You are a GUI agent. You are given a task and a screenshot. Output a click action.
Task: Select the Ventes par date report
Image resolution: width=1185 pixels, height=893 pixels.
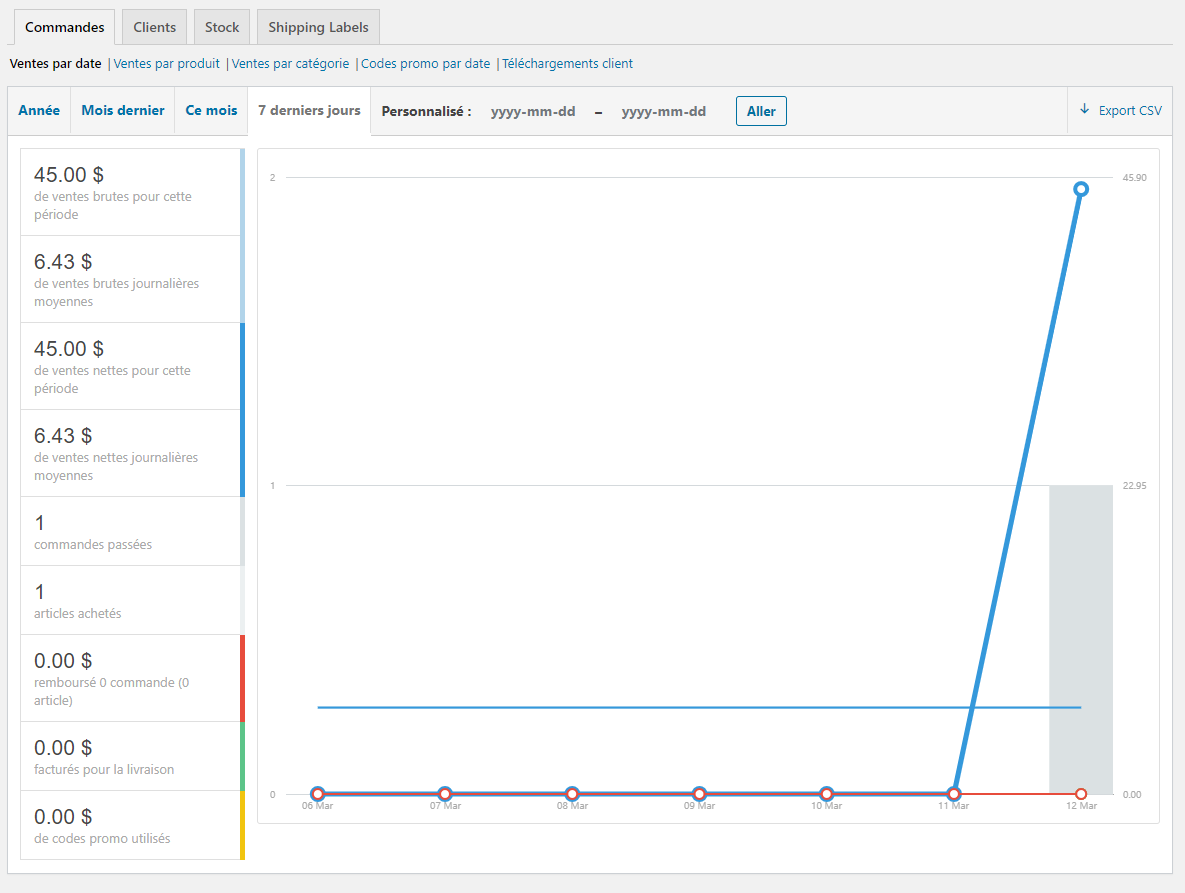(55, 63)
